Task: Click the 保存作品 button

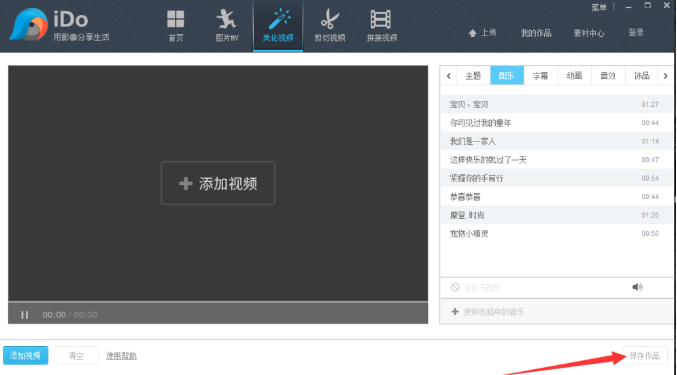Action: coord(645,356)
